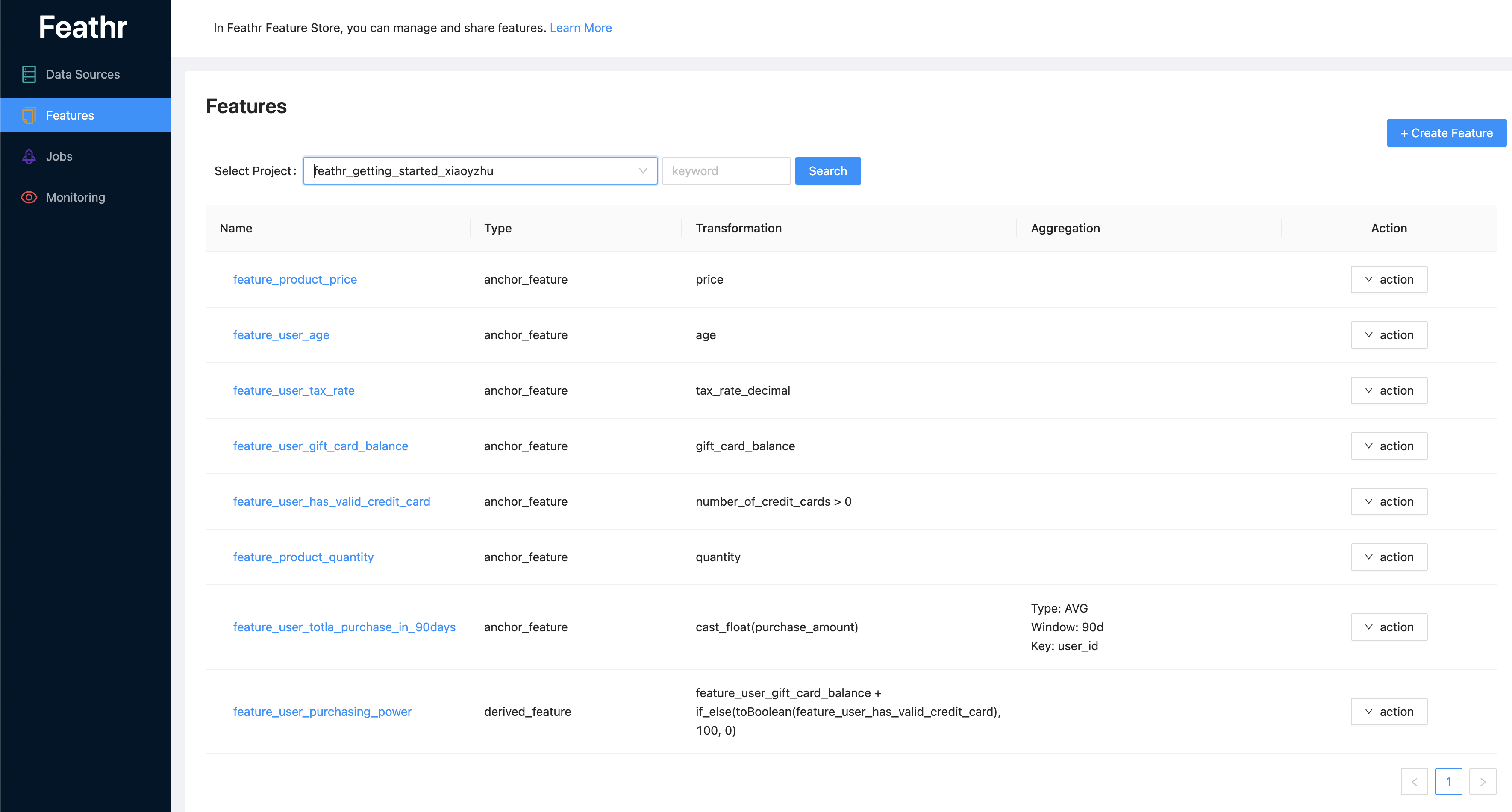The image size is (1512, 812).
Task: Click the Action column header
Action: [x=1389, y=228]
